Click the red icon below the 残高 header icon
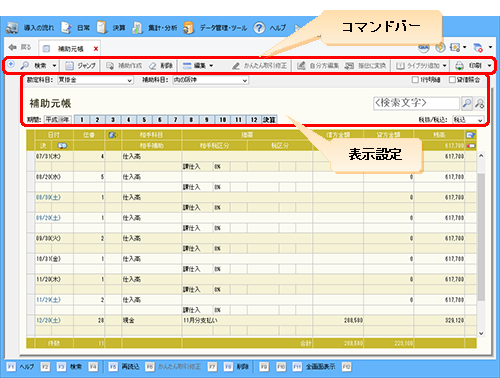Image resolution: width=500 pixels, height=378 pixels. pos(471,146)
